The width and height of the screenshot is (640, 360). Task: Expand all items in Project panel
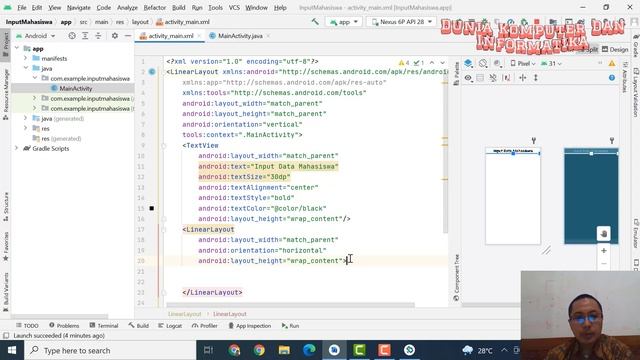(85, 36)
